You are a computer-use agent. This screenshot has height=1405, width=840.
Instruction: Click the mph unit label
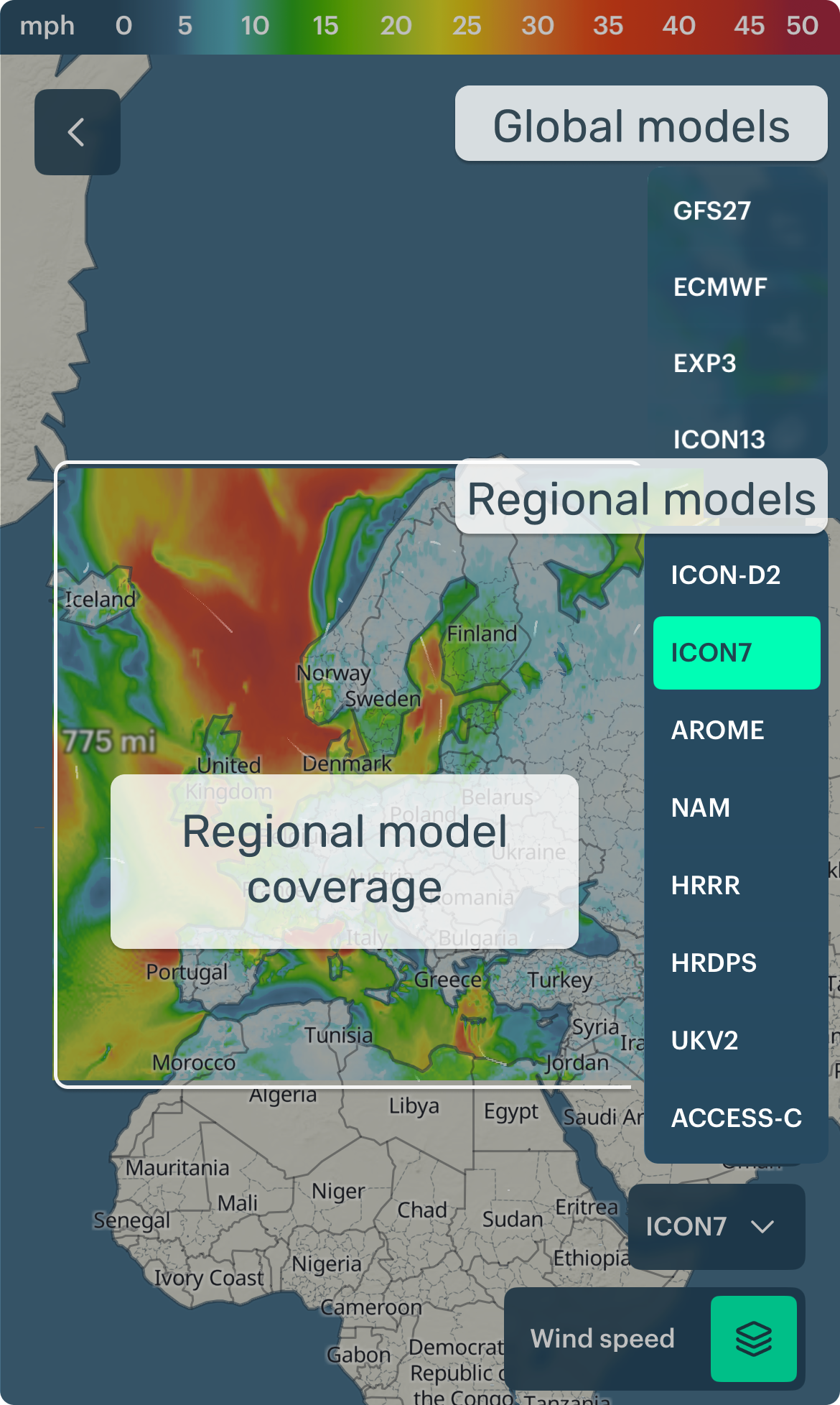point(47,26)
